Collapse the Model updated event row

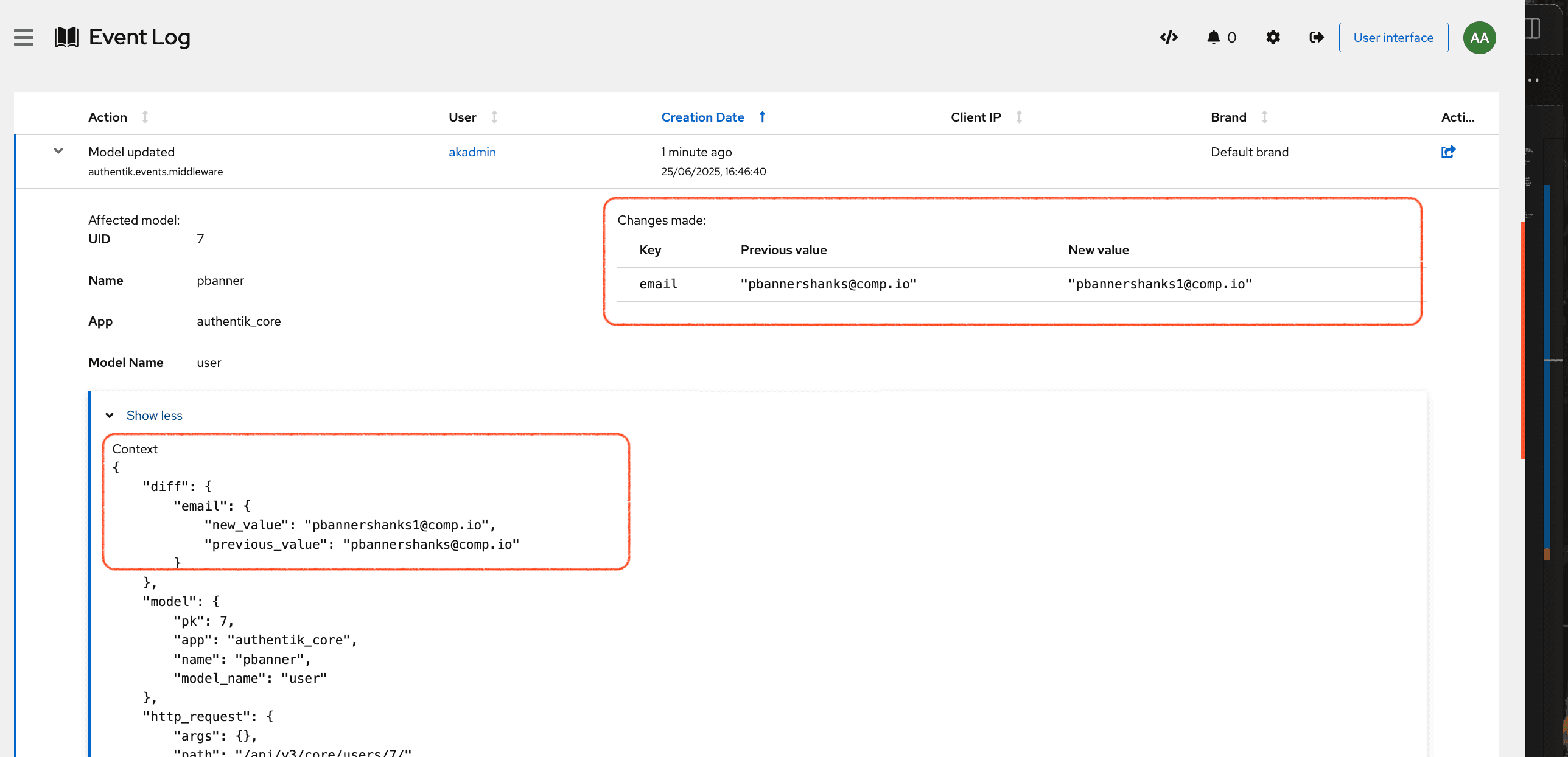[58, 151]
